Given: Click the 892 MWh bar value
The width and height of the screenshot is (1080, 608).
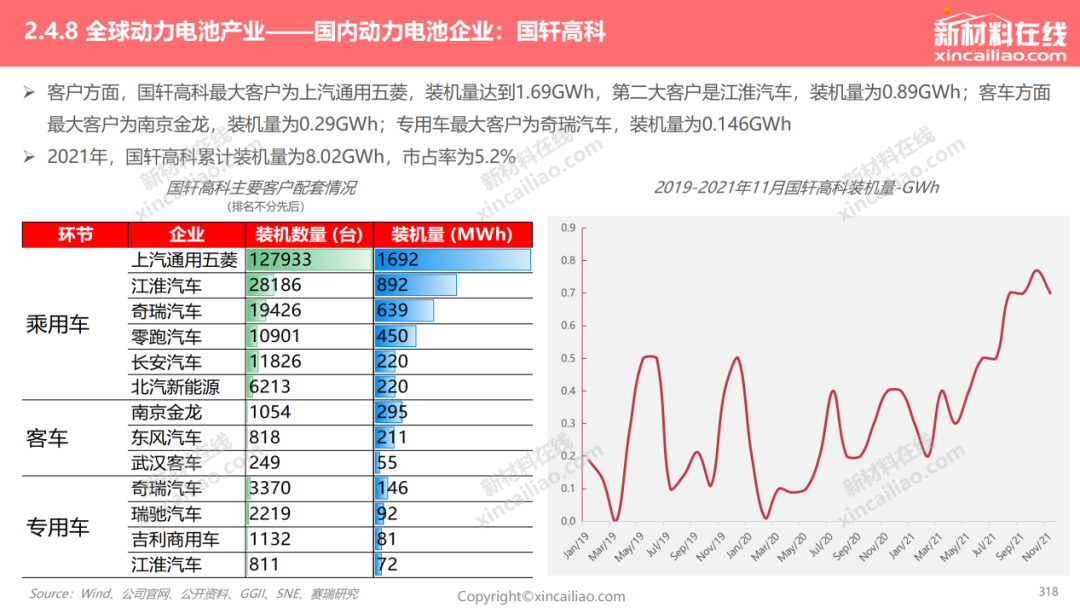Looking at the screenshot, I should pos(393,285).
